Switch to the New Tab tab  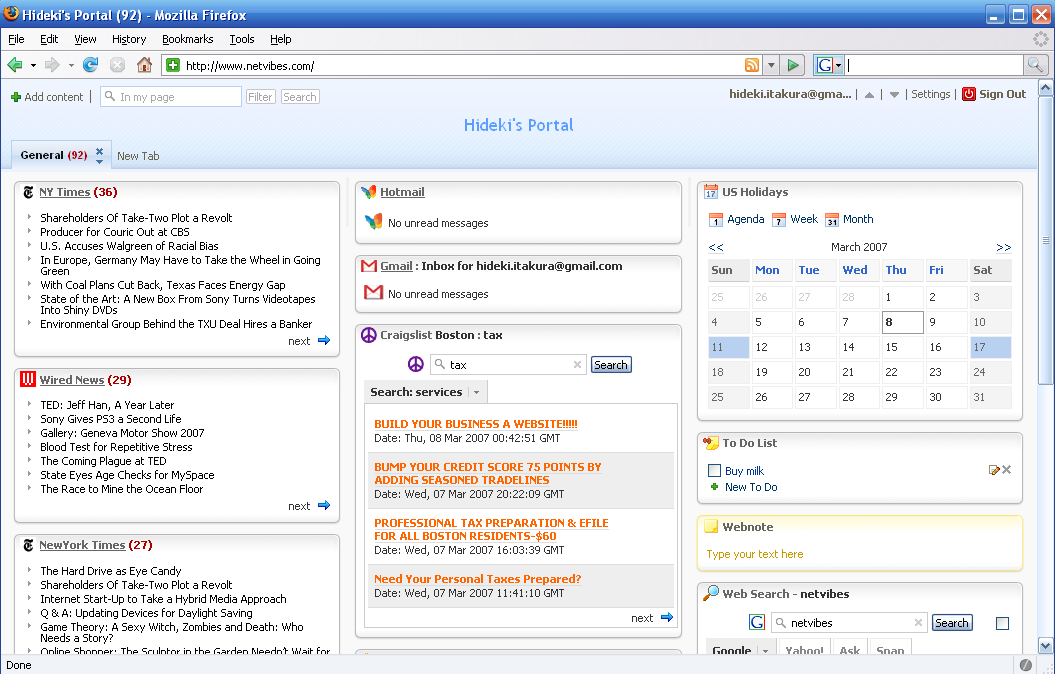(x=138, y=156)
